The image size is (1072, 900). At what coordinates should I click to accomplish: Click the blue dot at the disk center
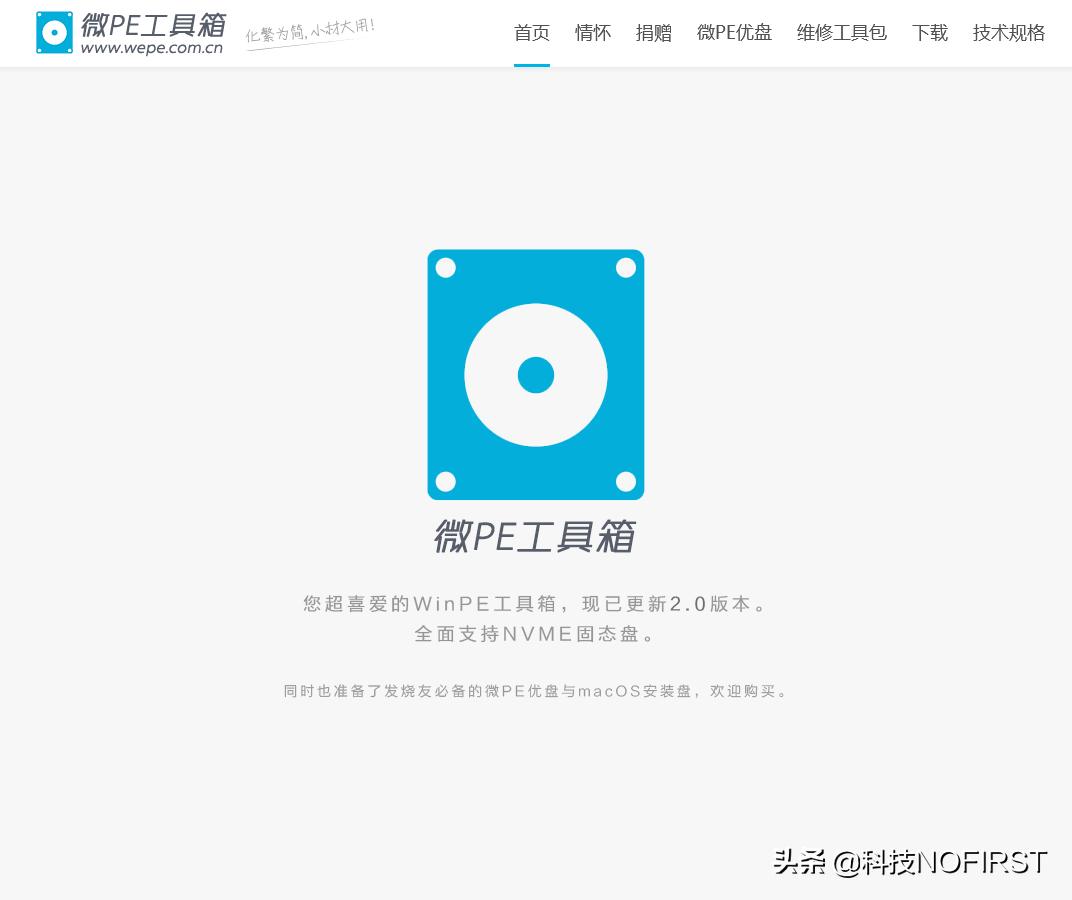click(536, 375)
